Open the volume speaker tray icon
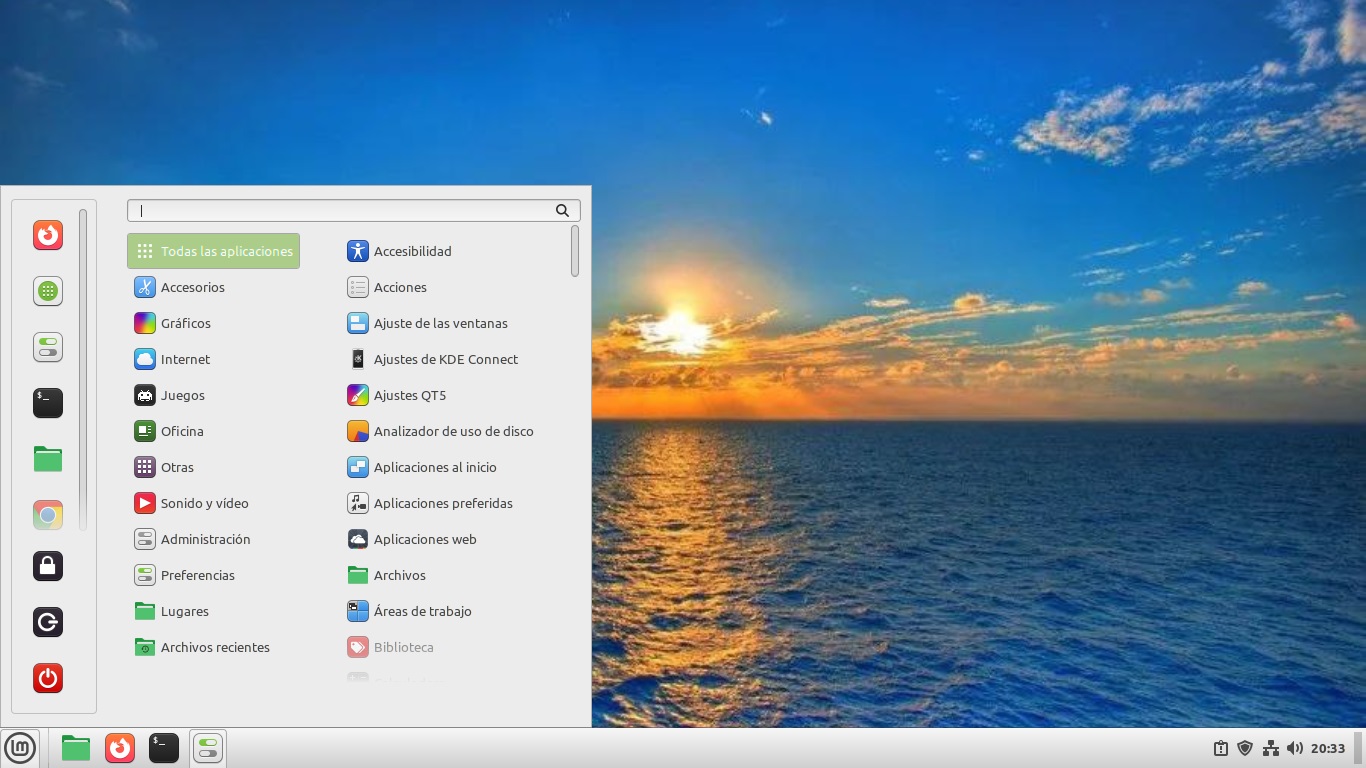 [x=1295, y=748]
